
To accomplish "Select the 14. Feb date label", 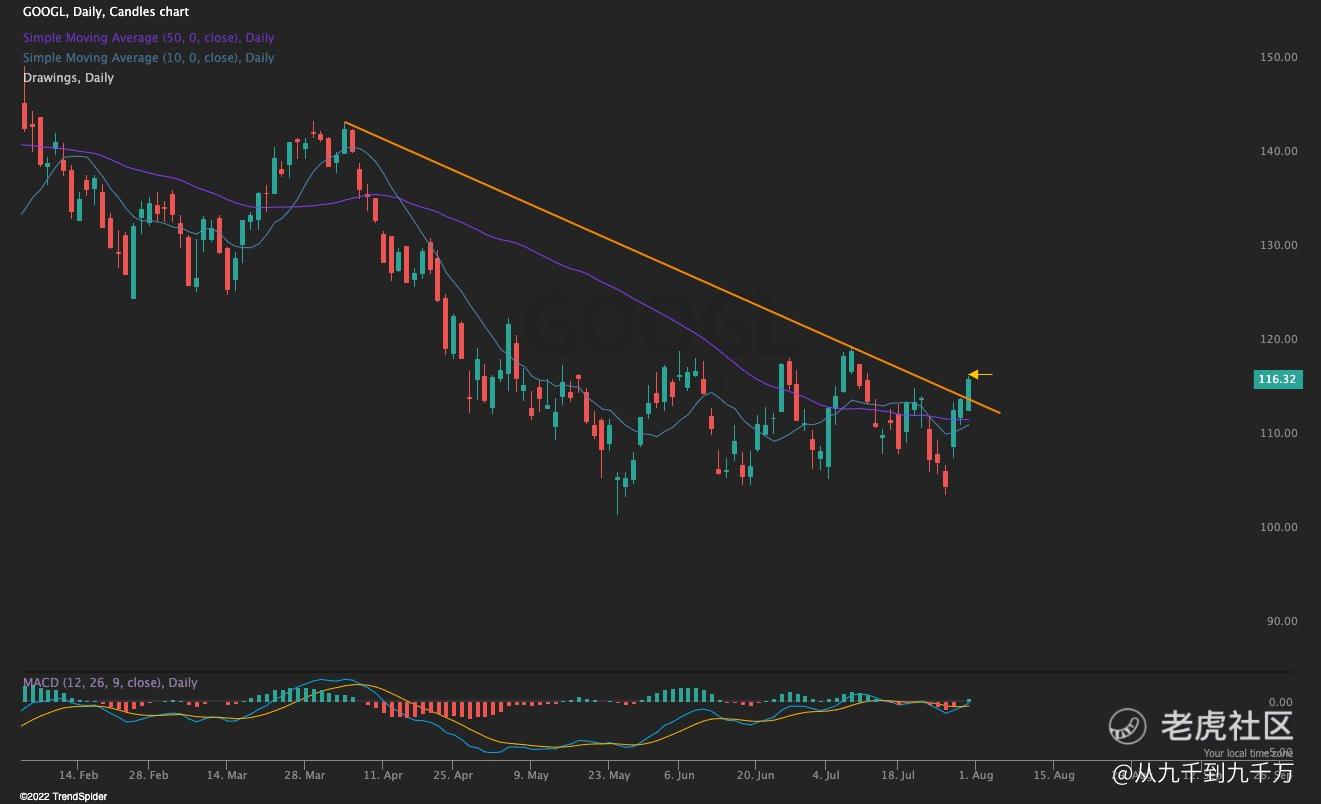I will (78, 775).
